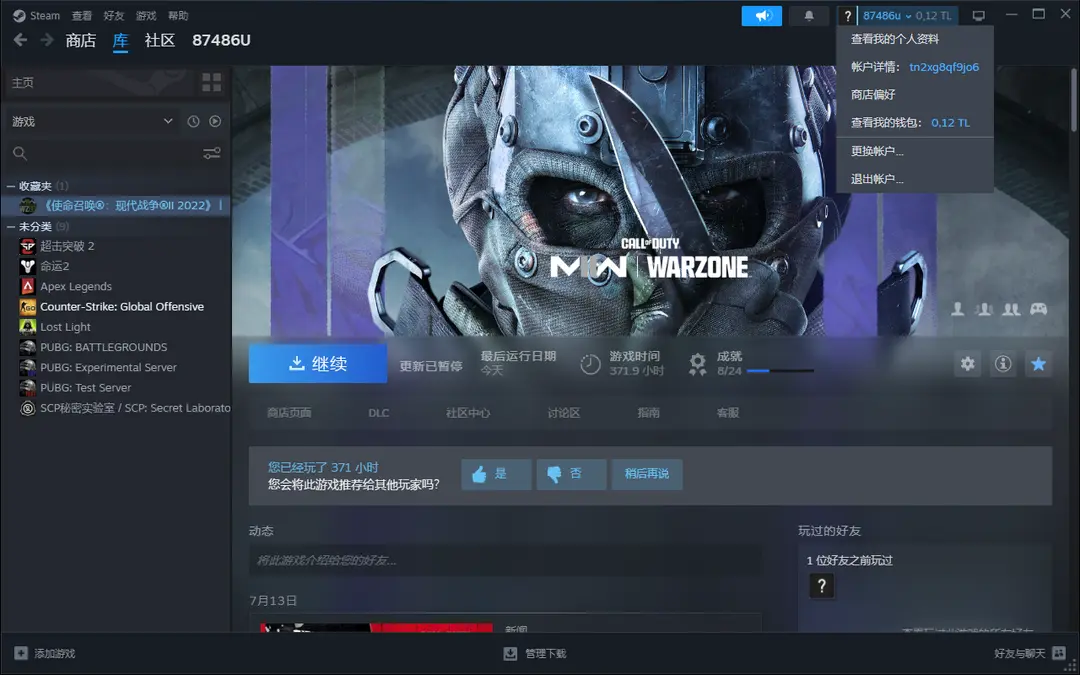Collapse the 87486u account dropdown
Image resolution: width=1080 pixels, height=675 pixels.
point(907,16)
